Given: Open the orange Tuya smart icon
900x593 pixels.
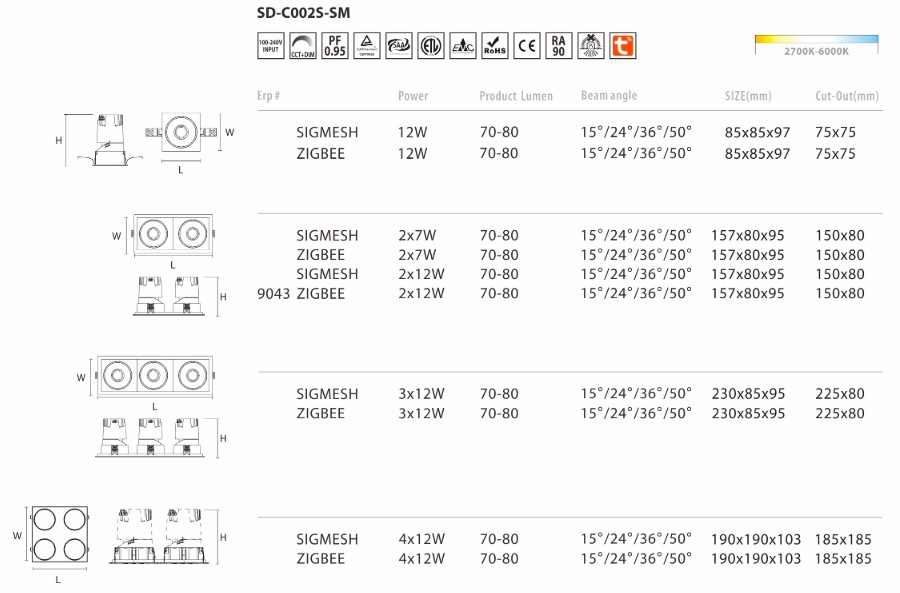Looking at the screenshot, I should (x=623, y=46).
